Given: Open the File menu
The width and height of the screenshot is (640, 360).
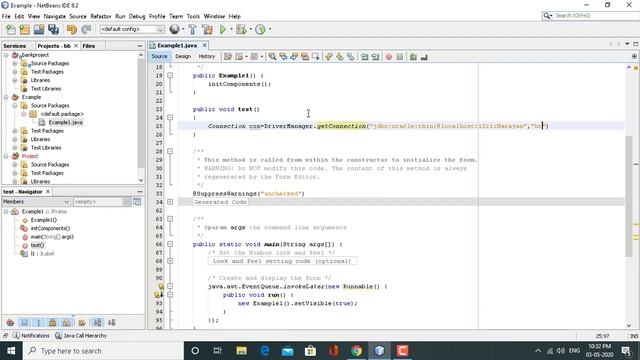Looking at the screenshot, I should (6, 16).
